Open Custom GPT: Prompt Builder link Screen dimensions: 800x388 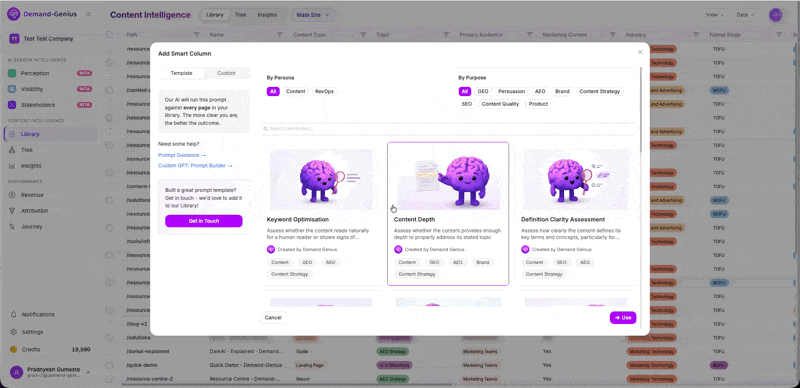coord(195,165)
